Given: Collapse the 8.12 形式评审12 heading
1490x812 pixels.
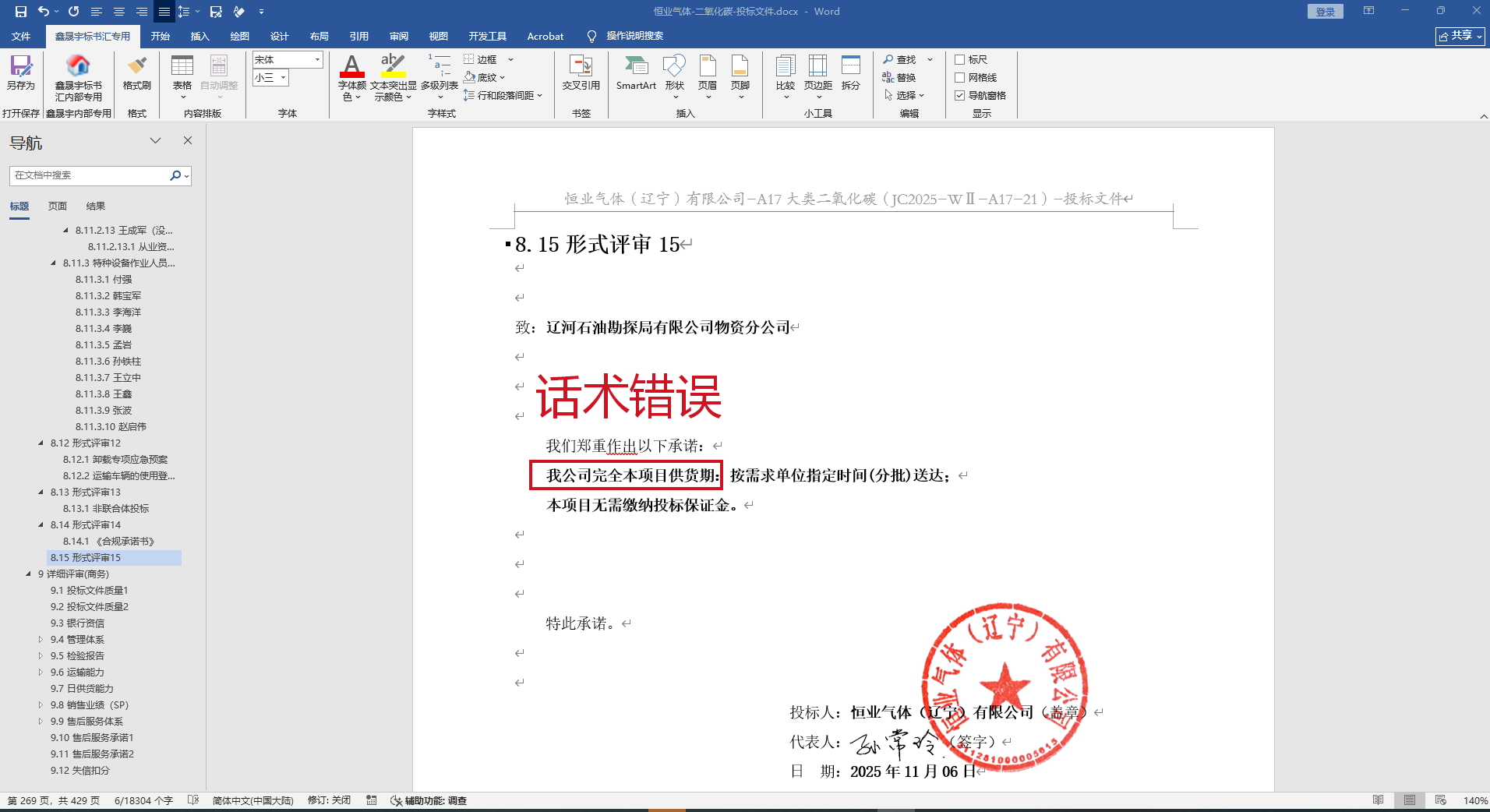Looking at the screenshot, I should (x=41, y=443).
